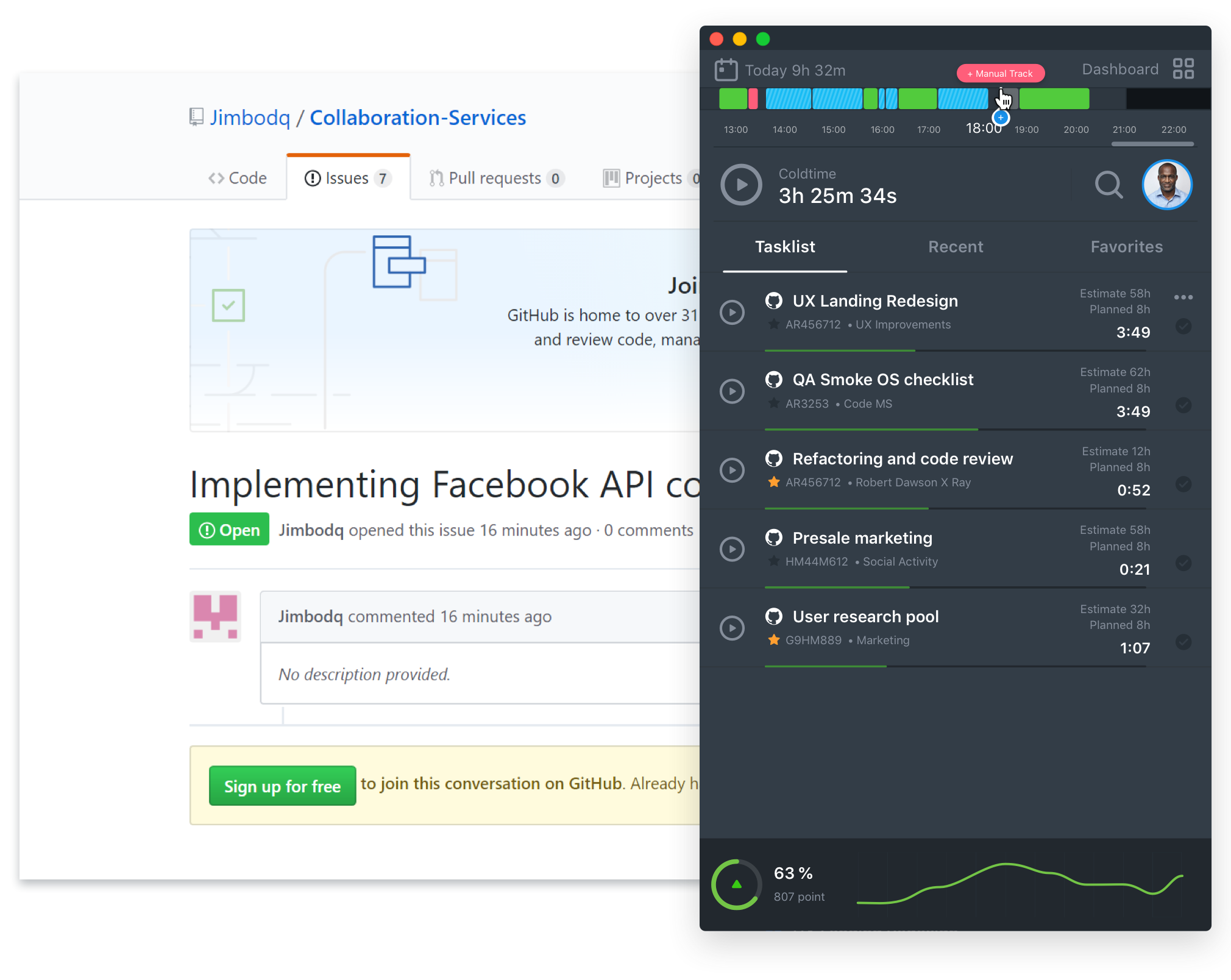Open the three-dot menu on UX Landing Redesign

(x=1183, y=297)
